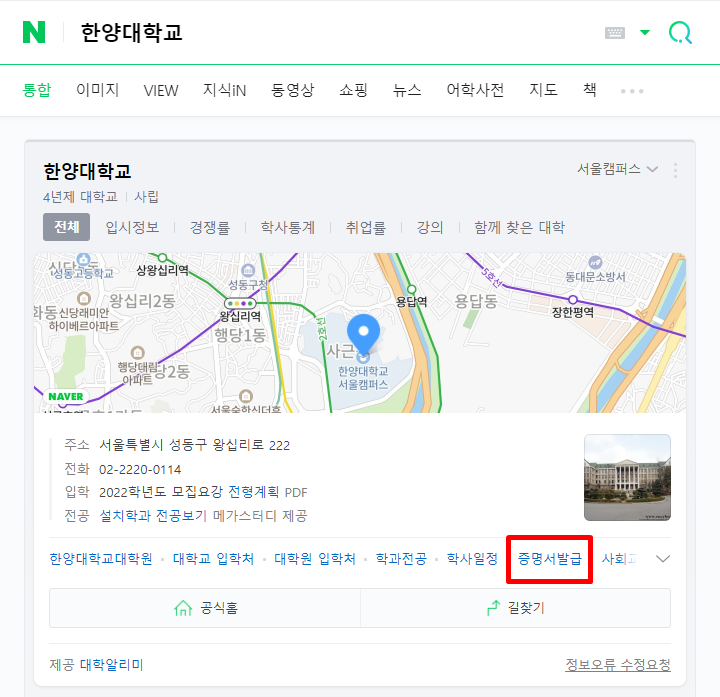
Task: Click the 길찾기 directions button
Action: click(x=516, y=608)
